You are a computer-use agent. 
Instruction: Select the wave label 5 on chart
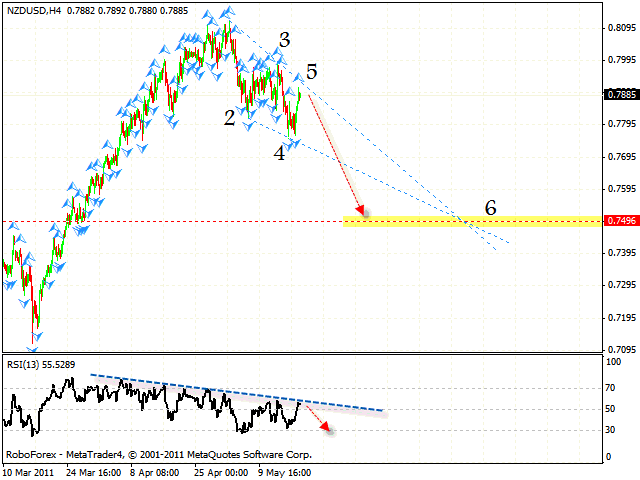coord(312,72)
